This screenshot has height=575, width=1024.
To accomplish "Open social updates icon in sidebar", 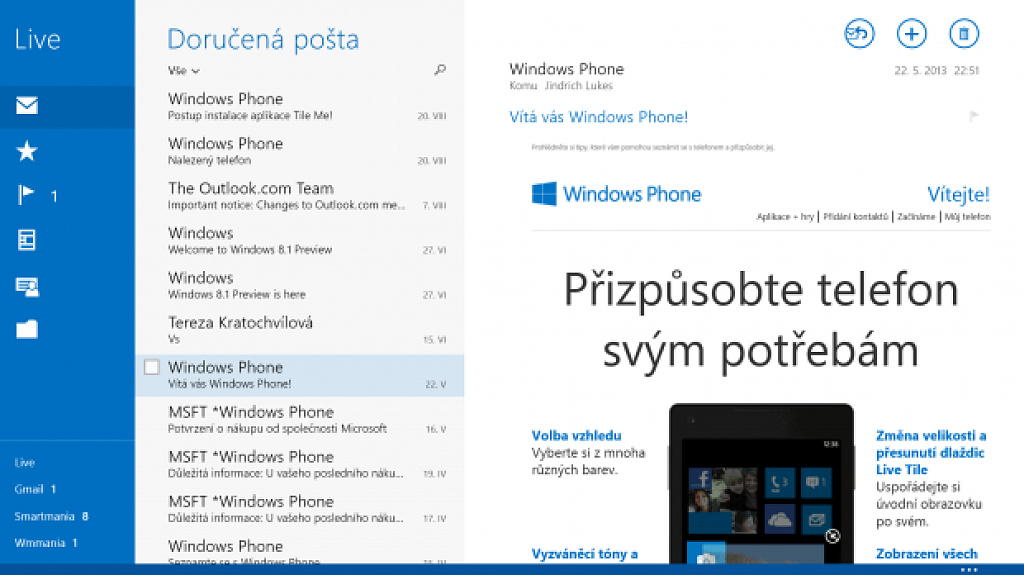I will 27,286.
